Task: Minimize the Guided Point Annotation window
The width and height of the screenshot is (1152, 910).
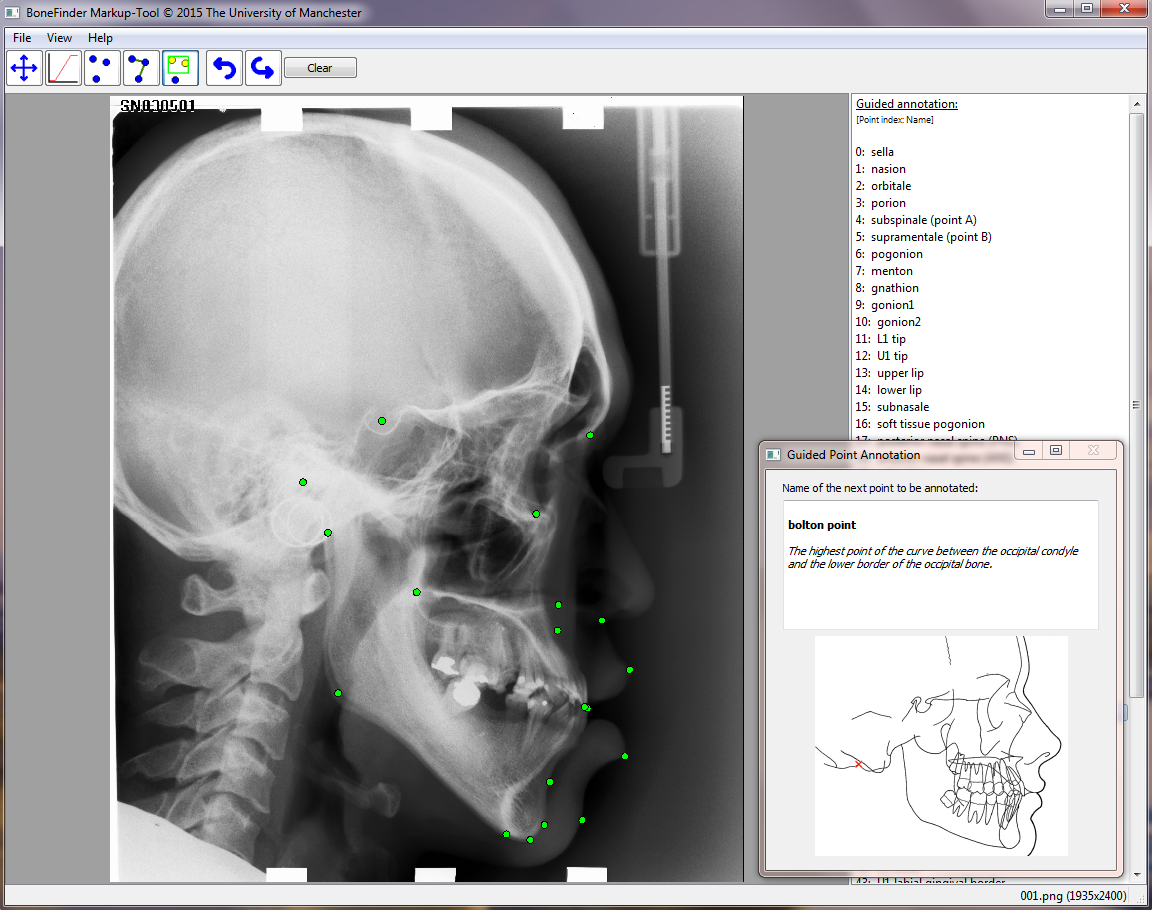Action: [x=1028, y=452]
